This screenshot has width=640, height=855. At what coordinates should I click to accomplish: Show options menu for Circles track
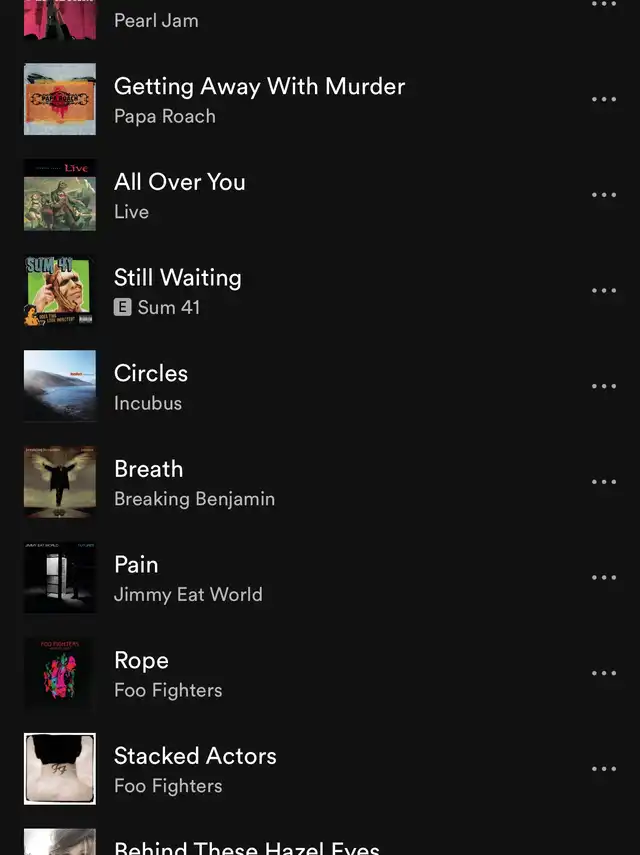coord(604,386)
